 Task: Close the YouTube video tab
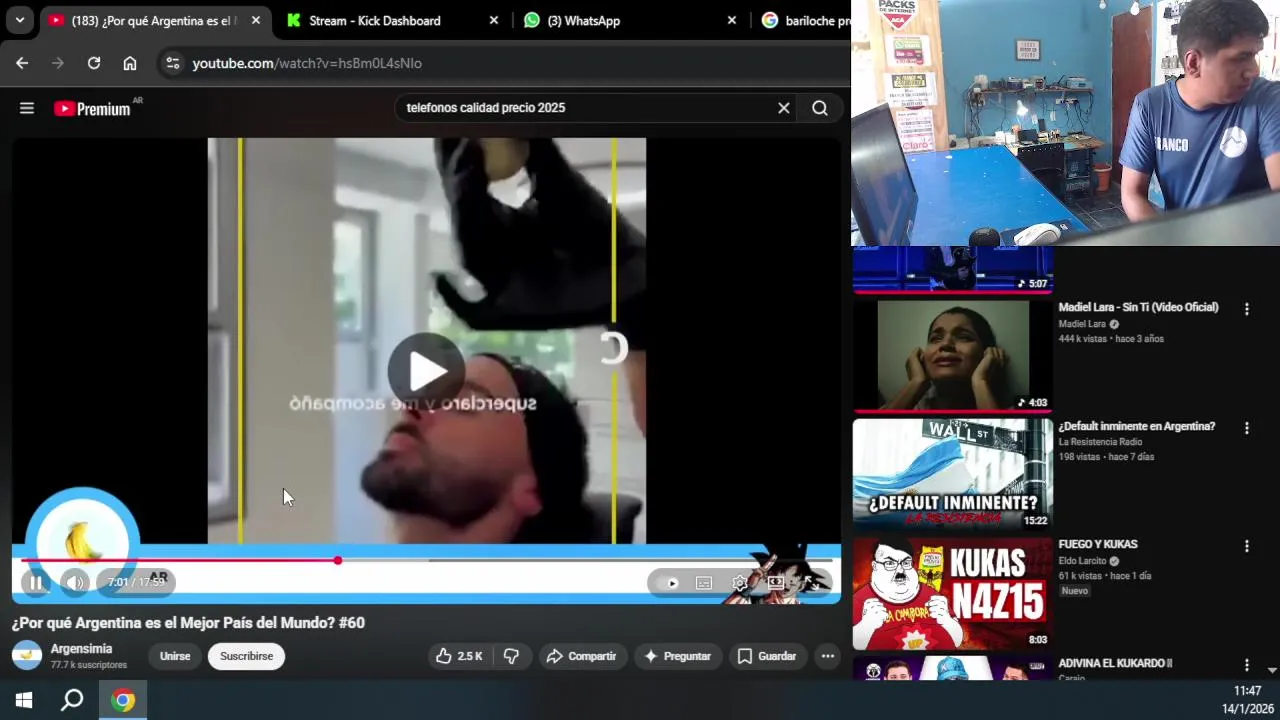pyautogui.click(x=255, y=20)
